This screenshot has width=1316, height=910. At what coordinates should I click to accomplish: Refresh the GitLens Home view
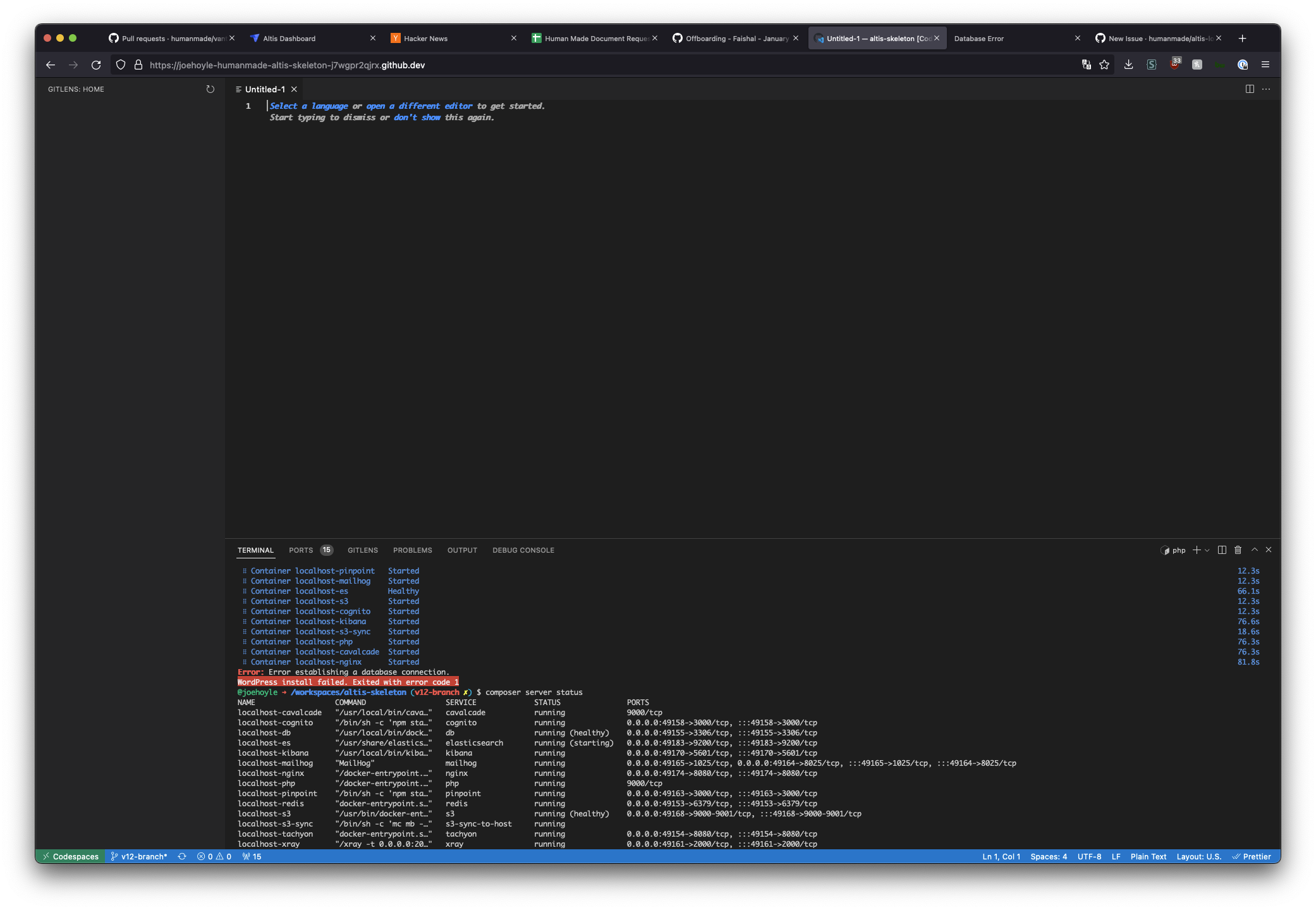[x=210, y=89]
